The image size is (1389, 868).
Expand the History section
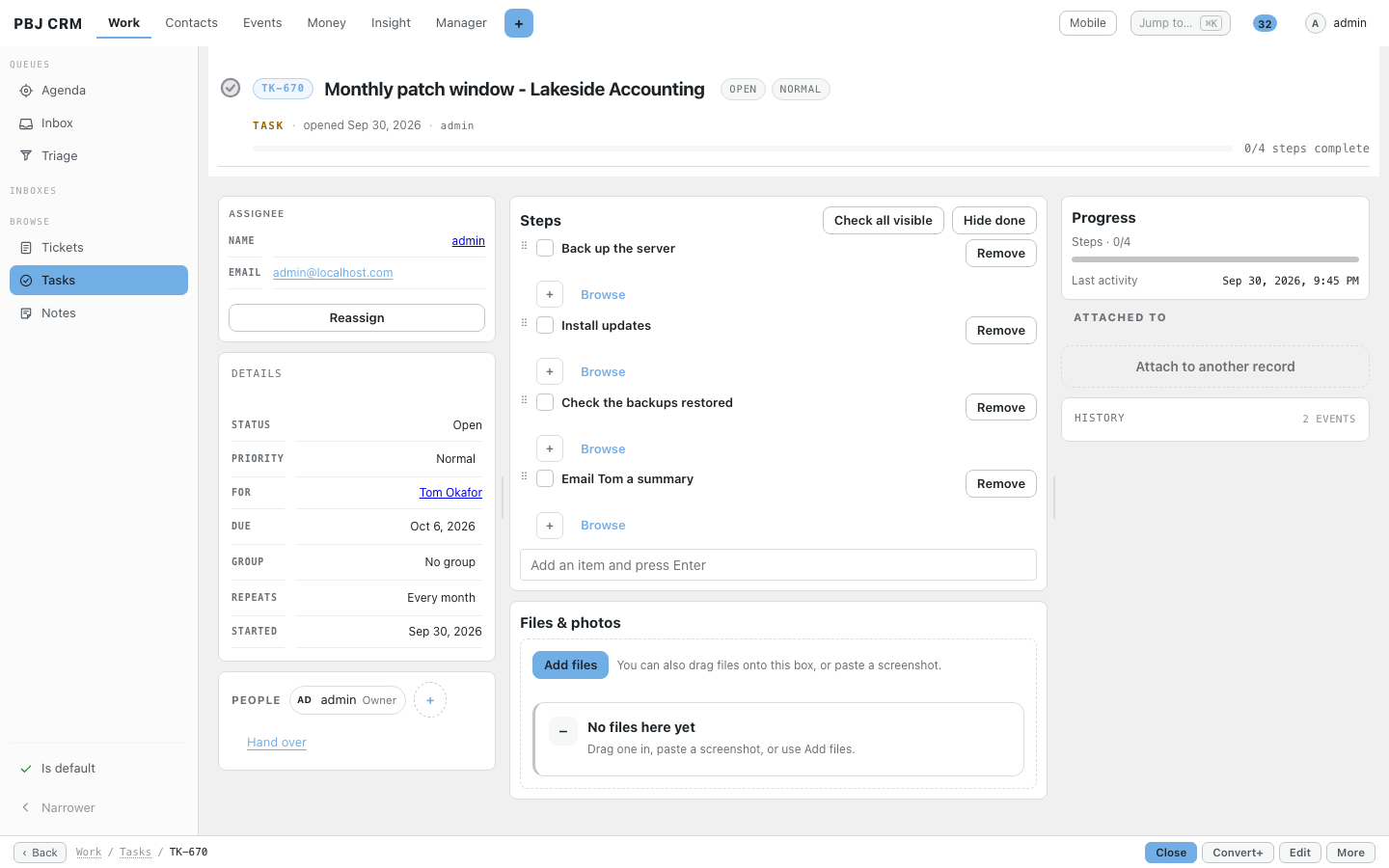point(1215,419)
